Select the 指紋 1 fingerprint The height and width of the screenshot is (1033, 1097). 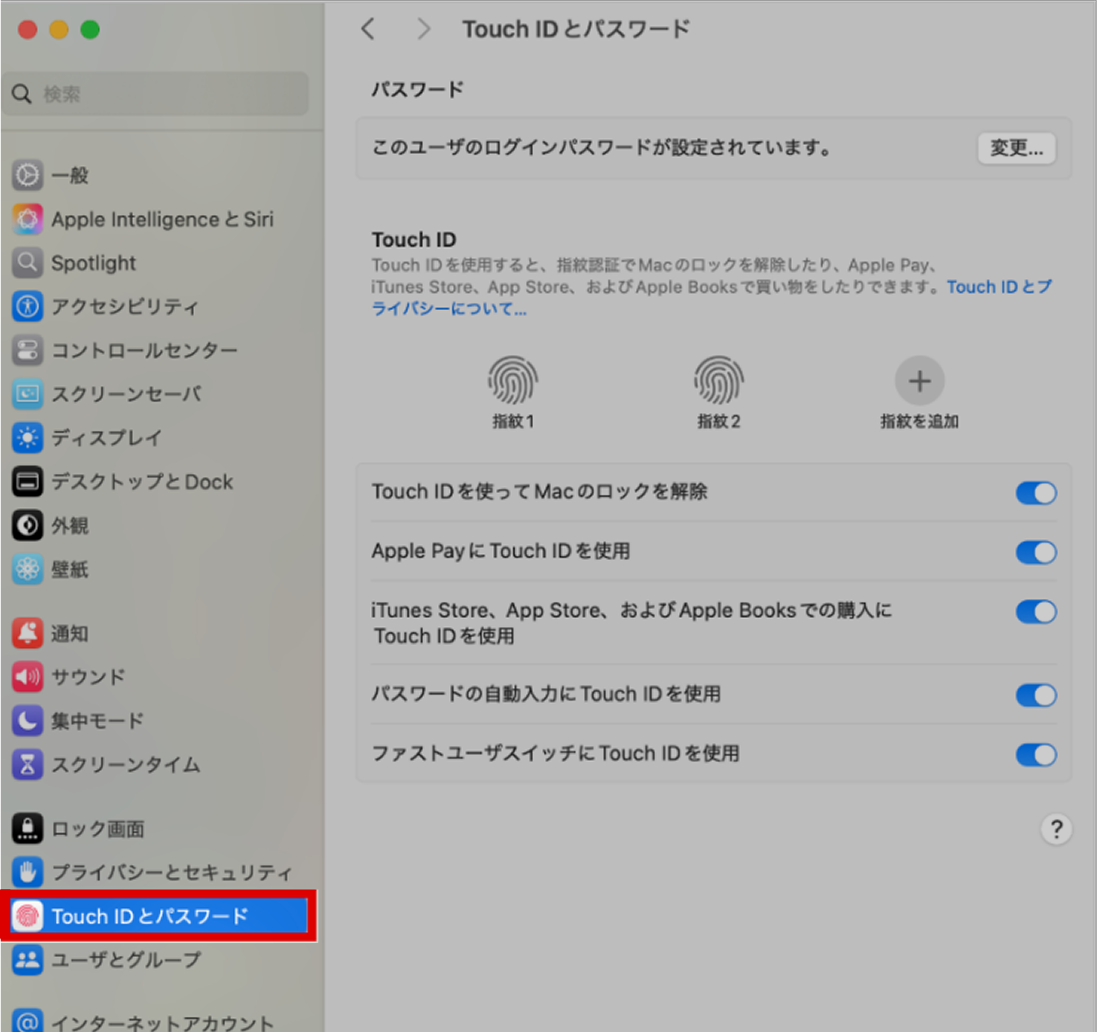pos(513,381)
